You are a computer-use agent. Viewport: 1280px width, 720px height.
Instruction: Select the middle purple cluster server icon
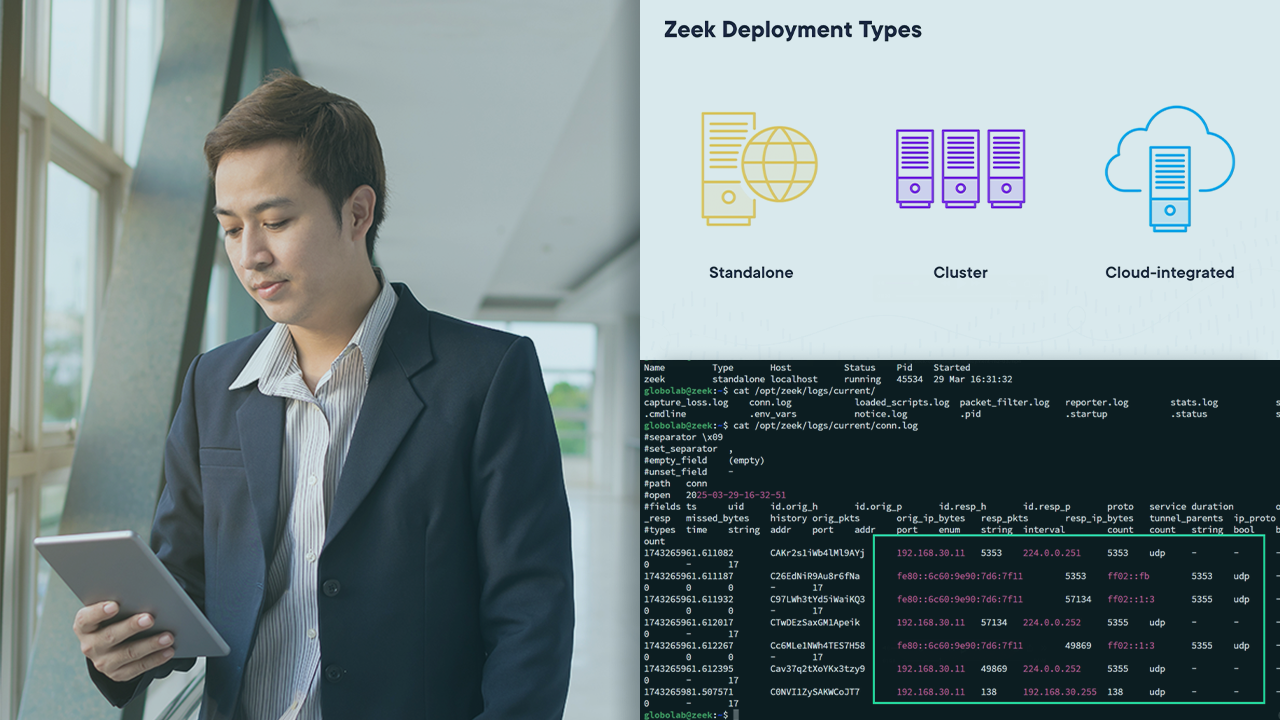pyautogui.click(x=960, y=168)
